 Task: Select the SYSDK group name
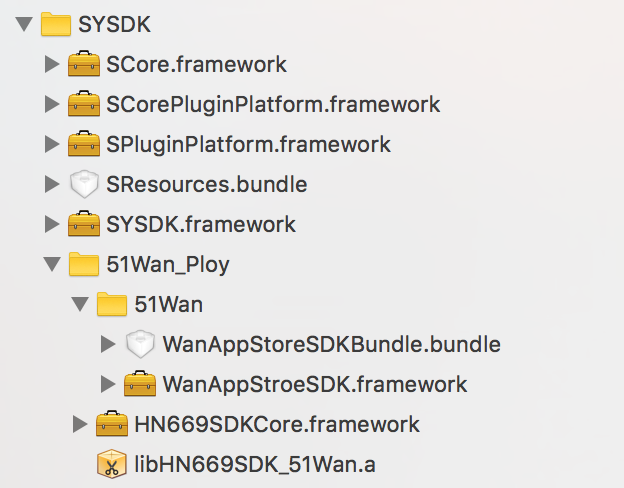click(114, 25)
